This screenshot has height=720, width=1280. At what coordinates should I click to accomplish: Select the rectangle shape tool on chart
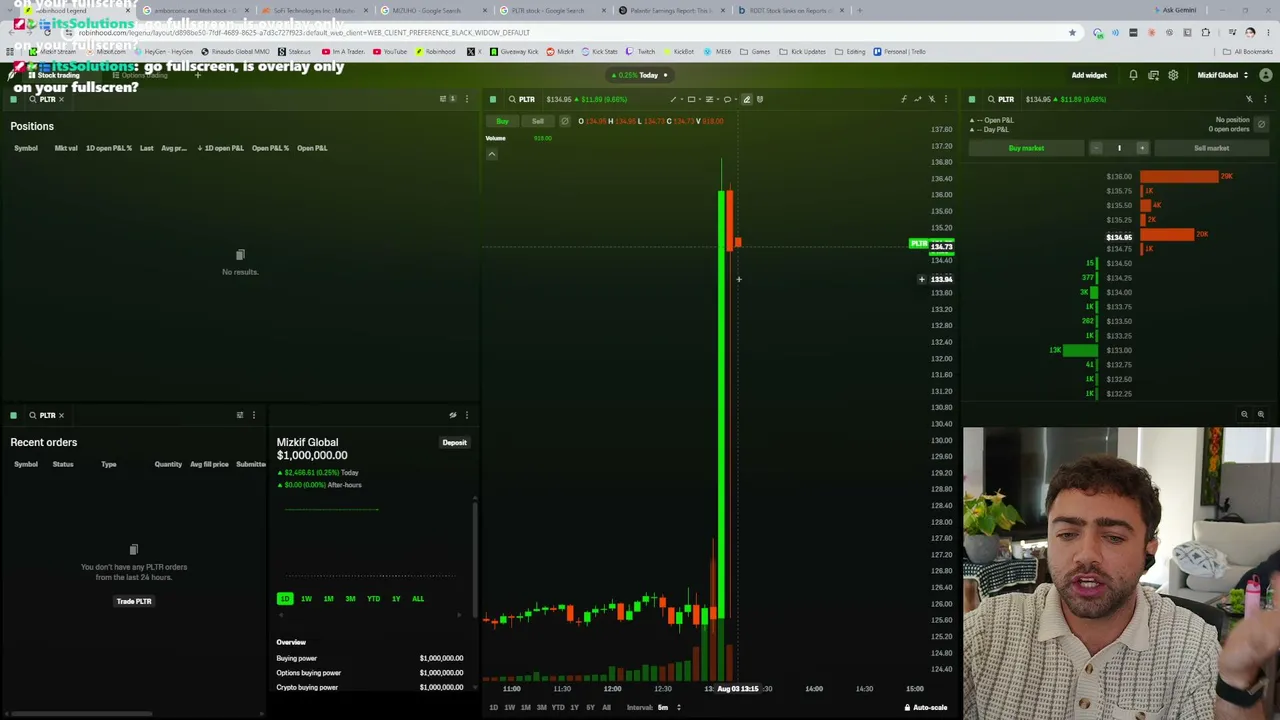tap(691, 99)
